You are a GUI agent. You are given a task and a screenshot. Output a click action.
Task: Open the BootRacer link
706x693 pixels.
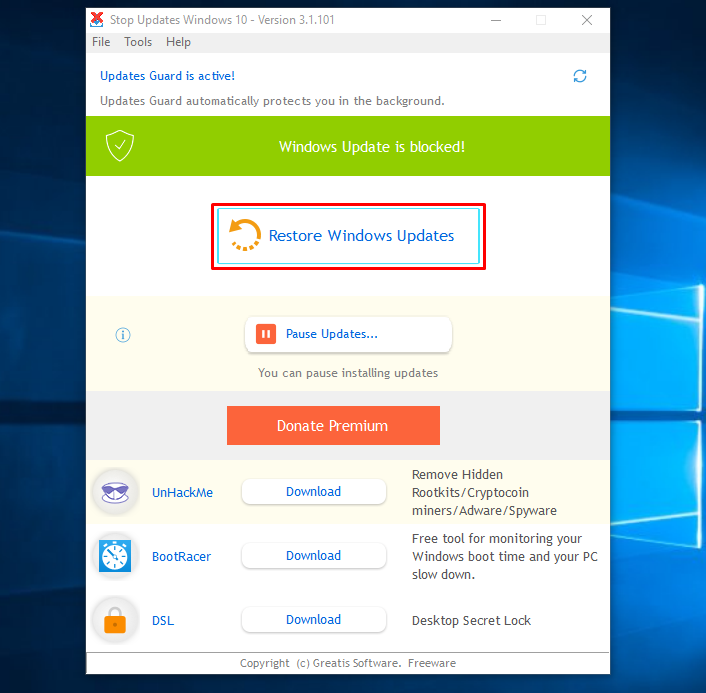(x=181, y=557)
